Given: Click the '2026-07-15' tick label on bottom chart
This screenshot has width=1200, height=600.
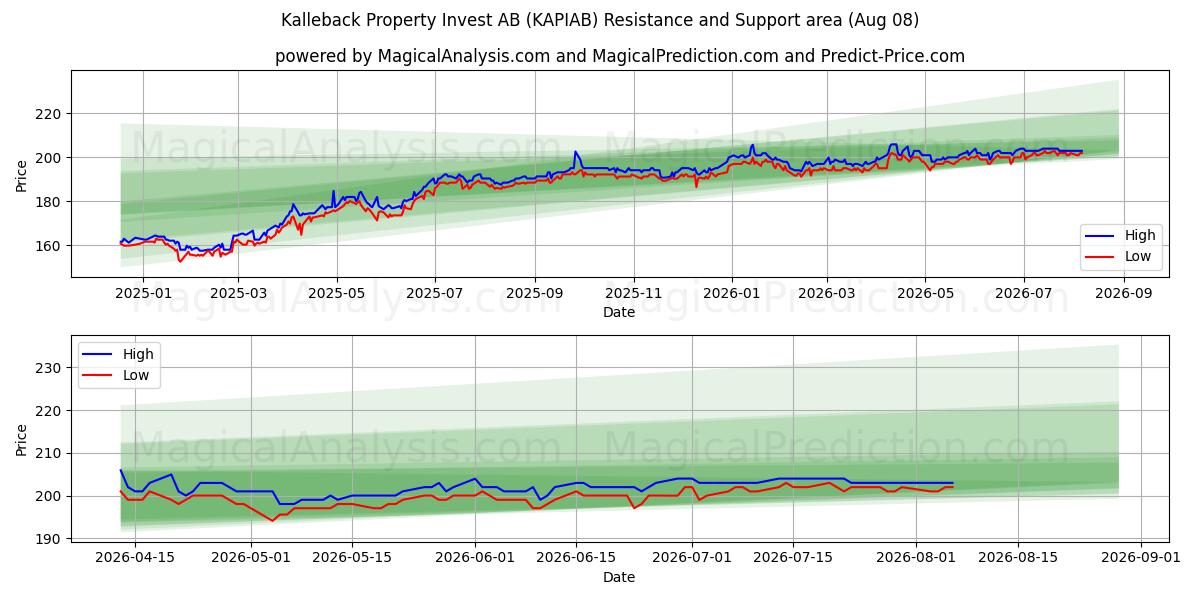Looking at the screenshot, I should [x=794, y=560].
